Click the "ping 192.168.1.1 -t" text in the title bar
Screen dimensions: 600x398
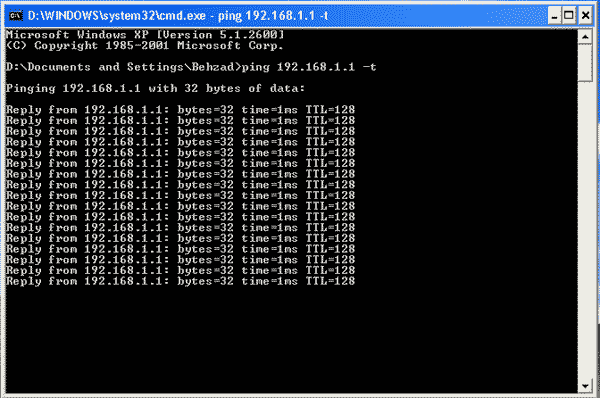[x=273, y=16]
